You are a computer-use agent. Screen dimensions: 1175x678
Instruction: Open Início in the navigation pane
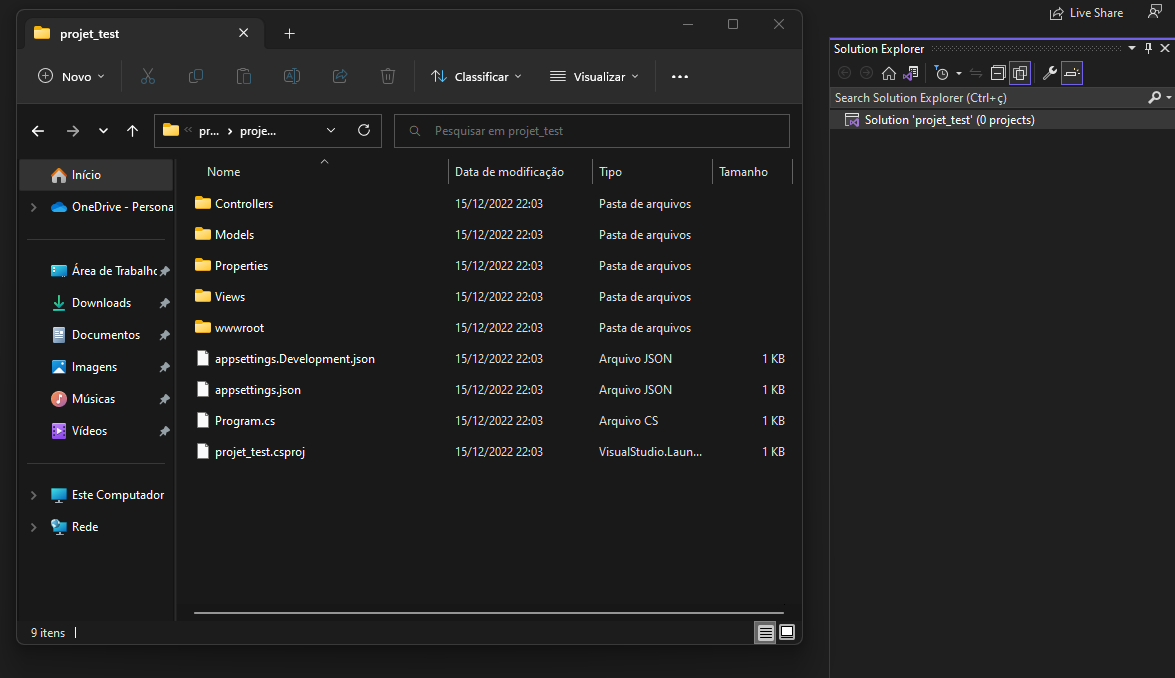(97, 175)
